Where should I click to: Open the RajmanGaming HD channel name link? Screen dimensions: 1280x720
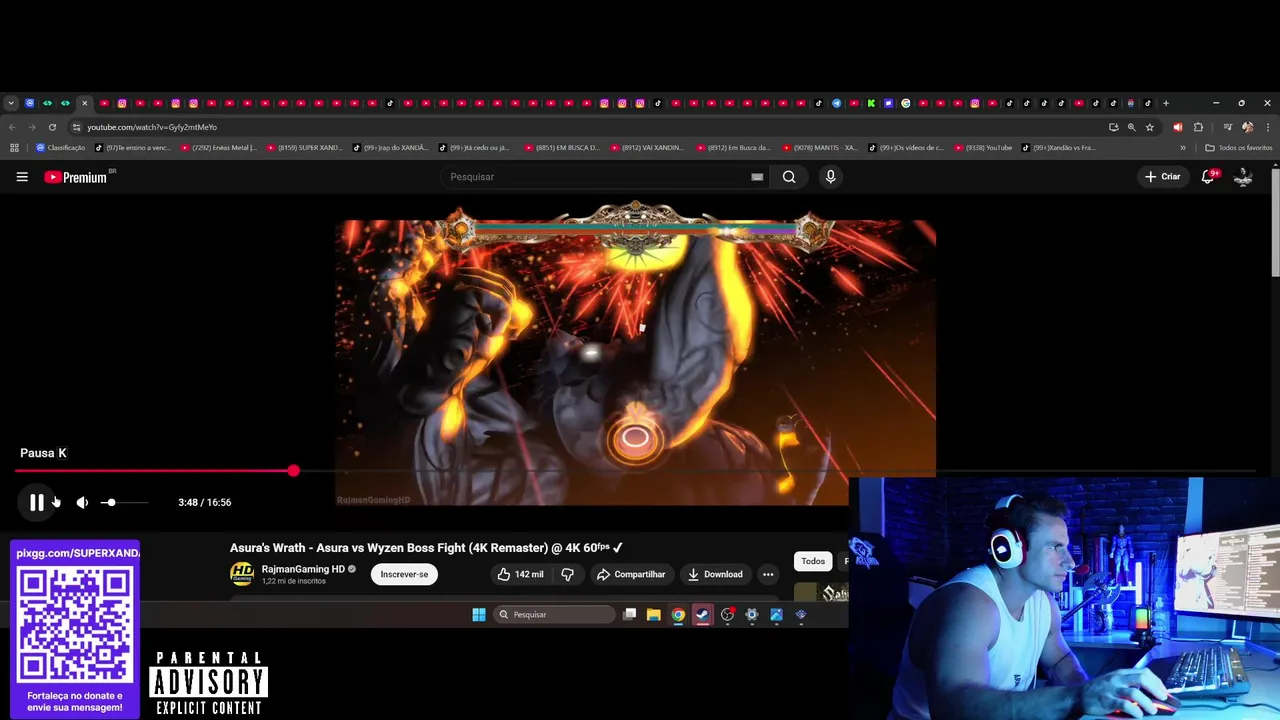(303, 569)
